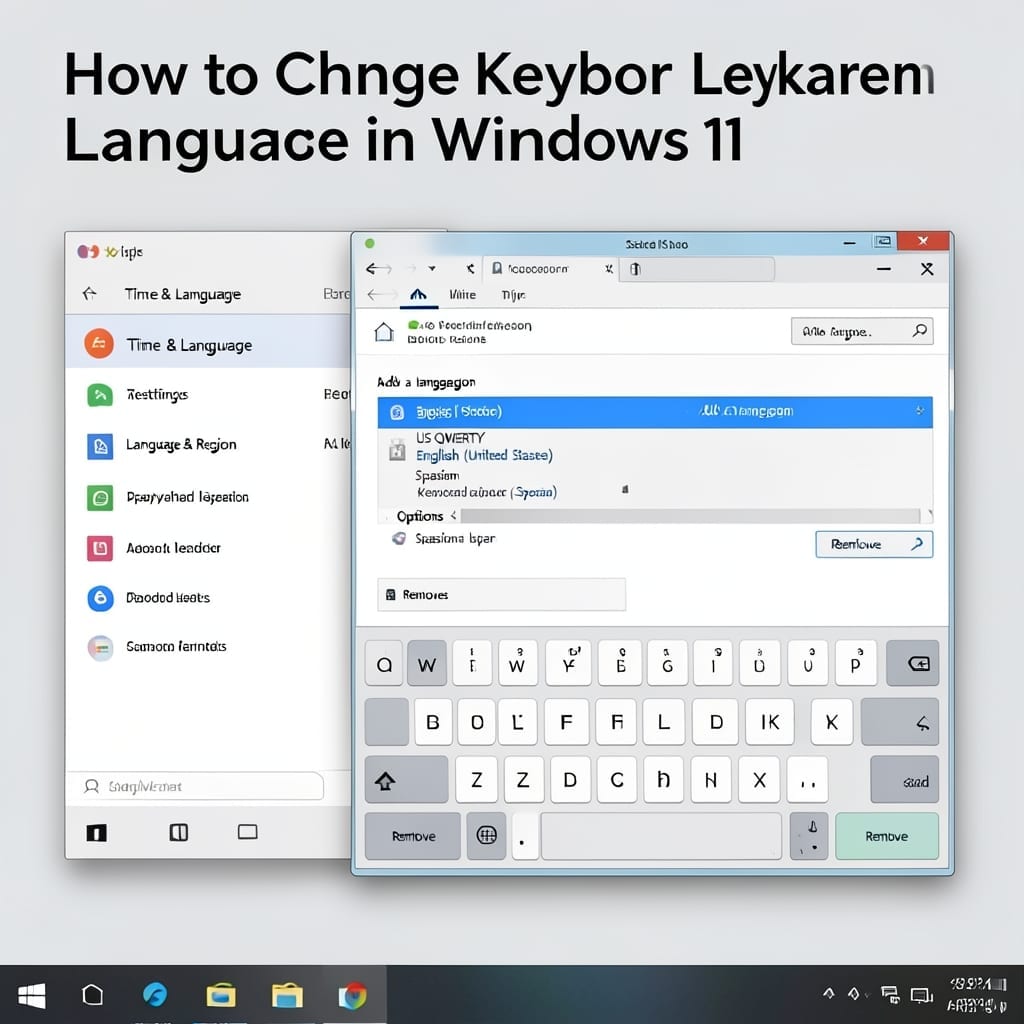Tap the IK key
This screenshot has width=1024, height=1024.
pos(769,722)
